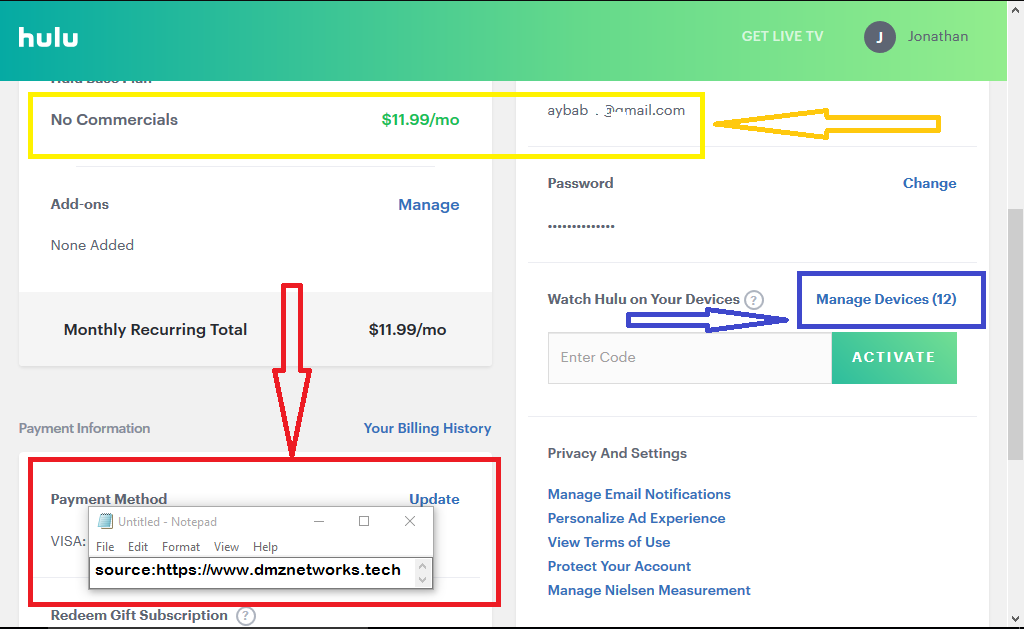
Task: Click the Payment Information heading
Action: (x=84, y=428)
